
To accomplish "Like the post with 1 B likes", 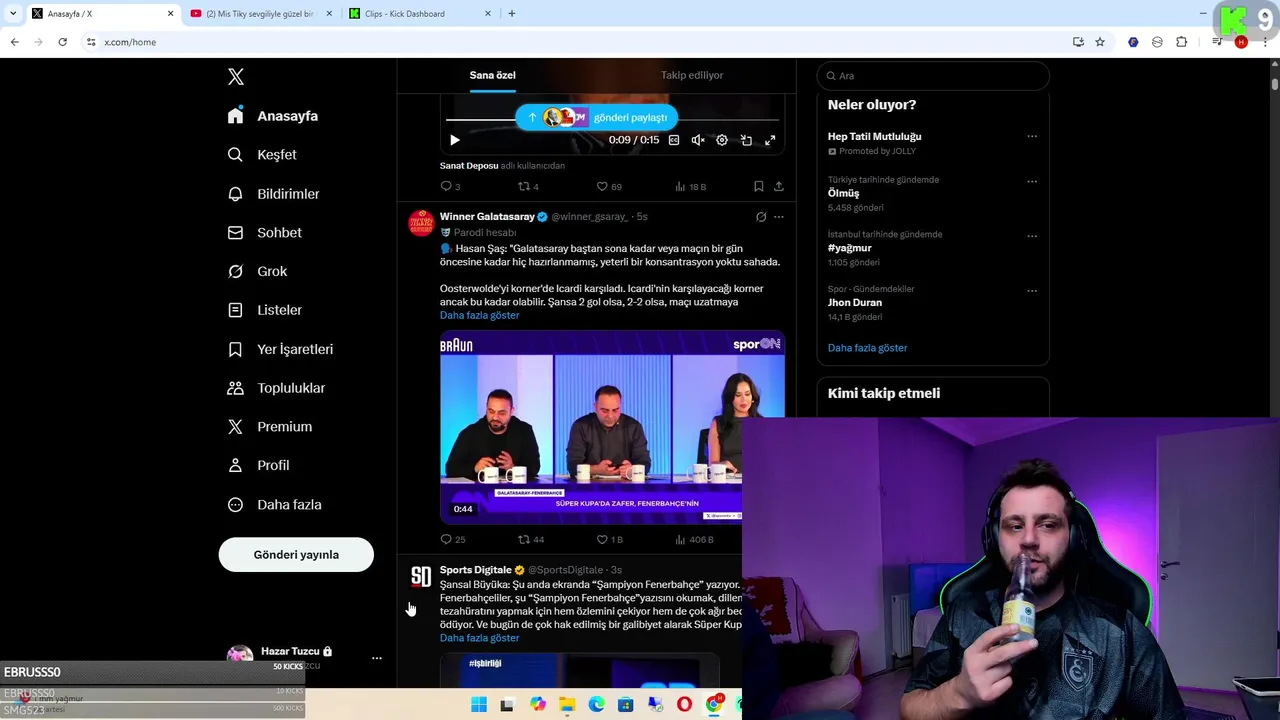I will [x=609, y=540].
